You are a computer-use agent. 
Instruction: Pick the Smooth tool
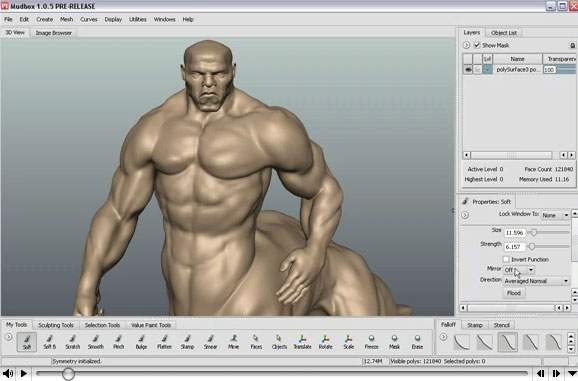[95, 342]
